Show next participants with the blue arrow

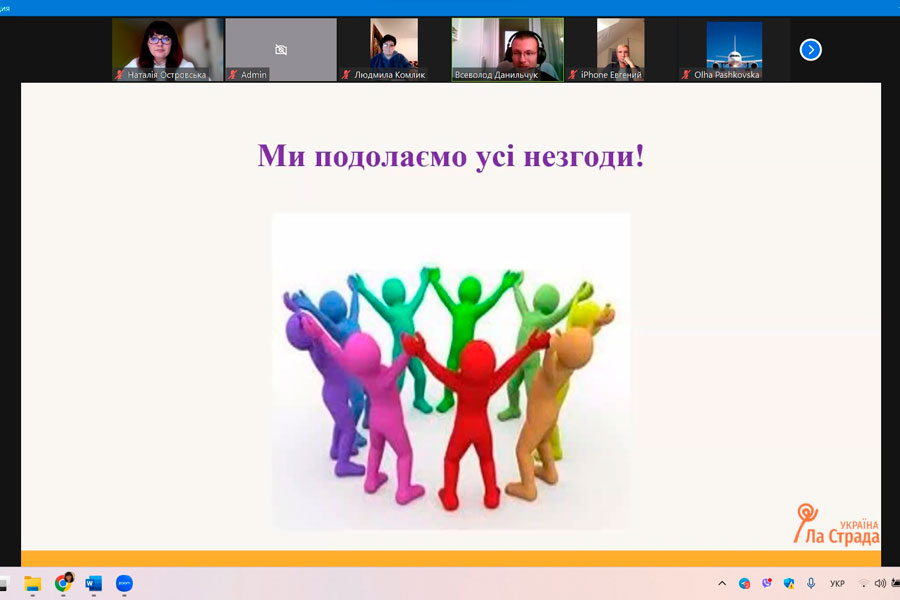[810, 50]
